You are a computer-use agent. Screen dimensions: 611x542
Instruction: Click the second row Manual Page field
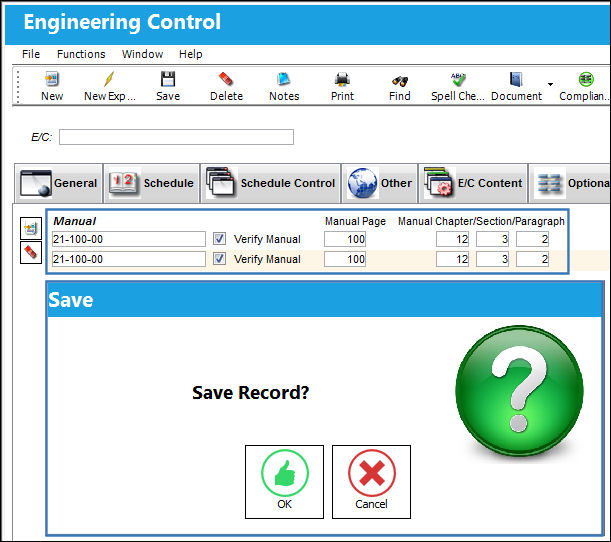(x=345, y=259)
